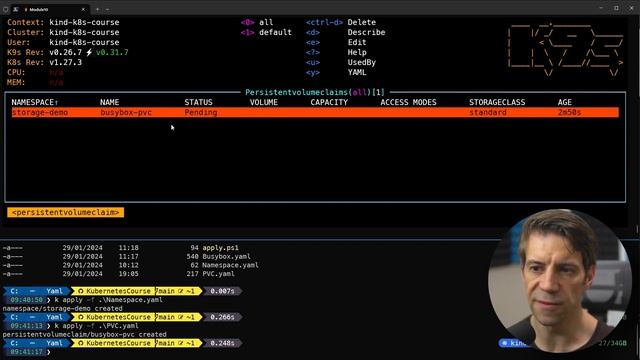Open a new terminal tab with plus

(97, 9)
